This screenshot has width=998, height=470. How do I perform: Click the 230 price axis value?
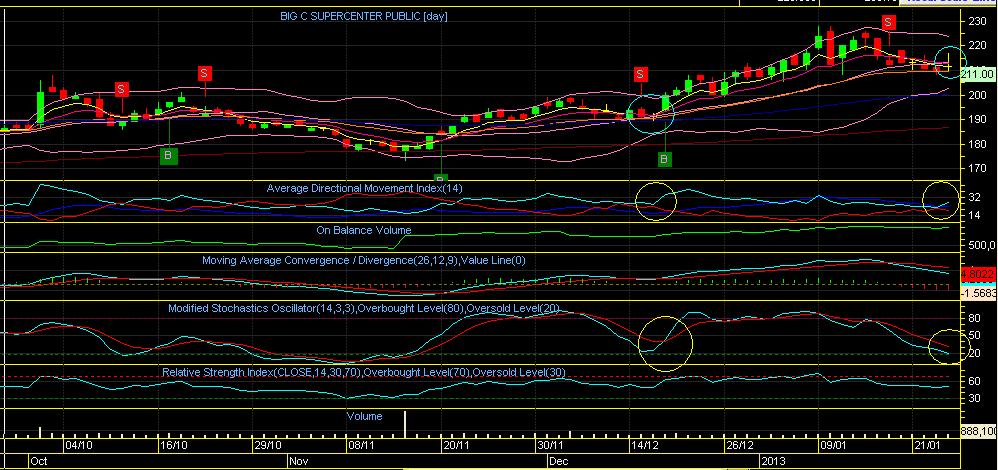(x=977, y=21)
